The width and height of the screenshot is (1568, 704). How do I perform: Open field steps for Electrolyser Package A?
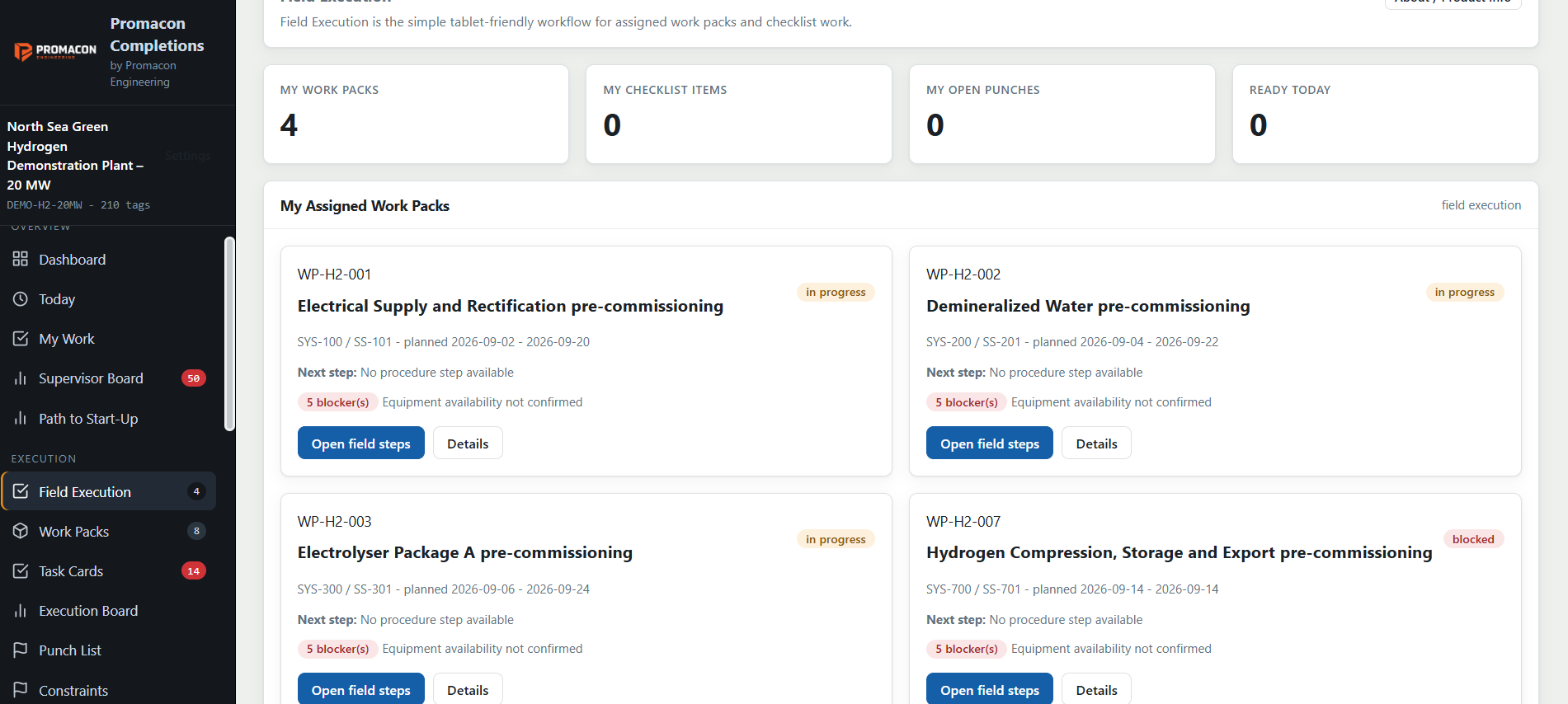(360, 689)
